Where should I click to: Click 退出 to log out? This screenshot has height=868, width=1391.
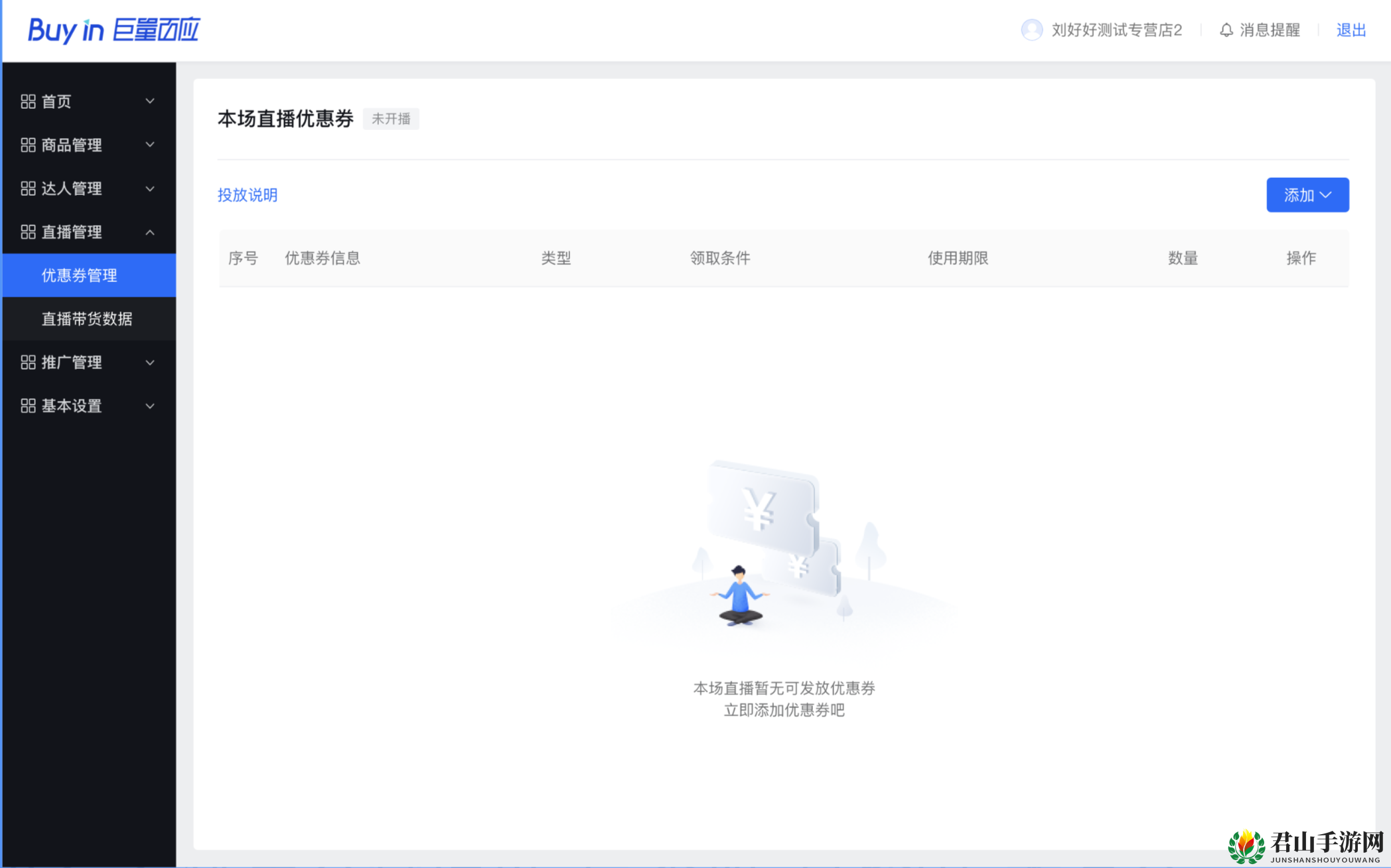(x=1351, y=30)
